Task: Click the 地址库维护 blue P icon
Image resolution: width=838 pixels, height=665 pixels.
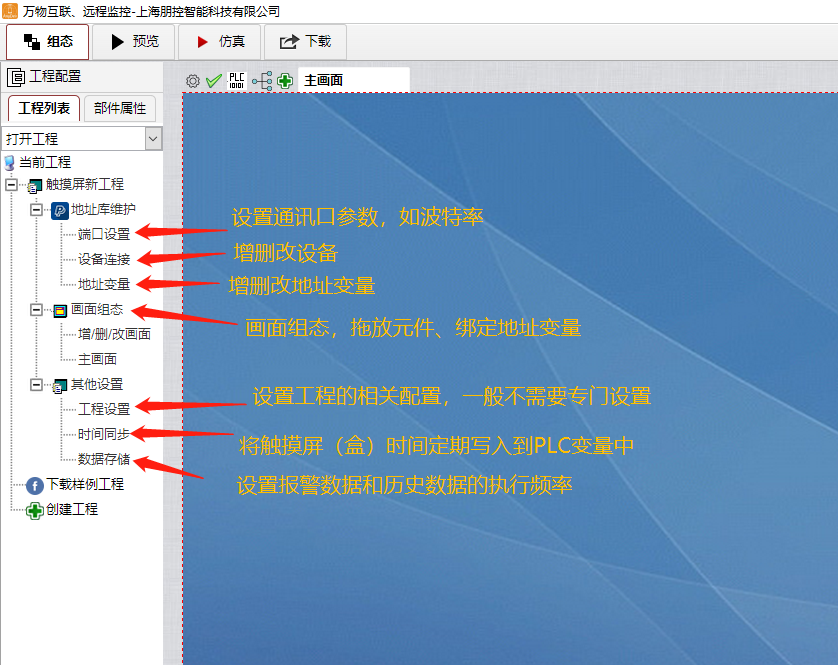Action: tap(59, 210)
